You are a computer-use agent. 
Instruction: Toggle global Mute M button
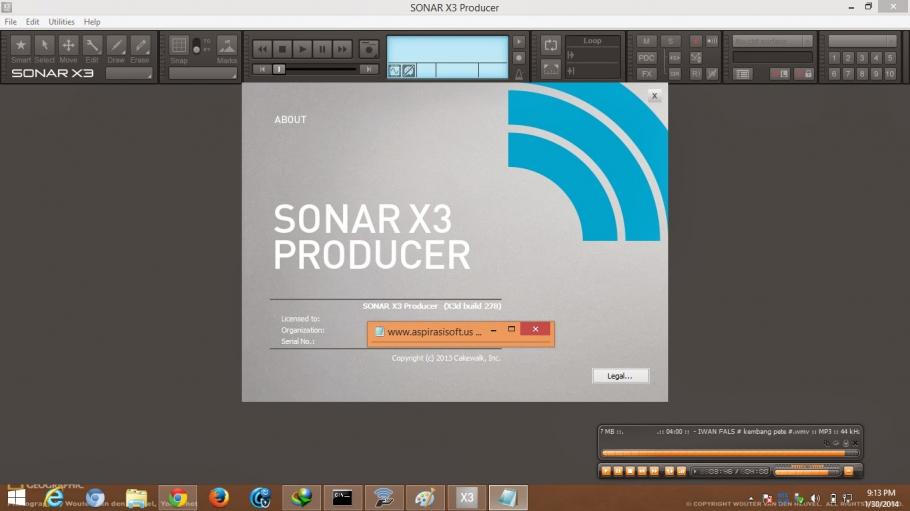click(x=646, y=41)
